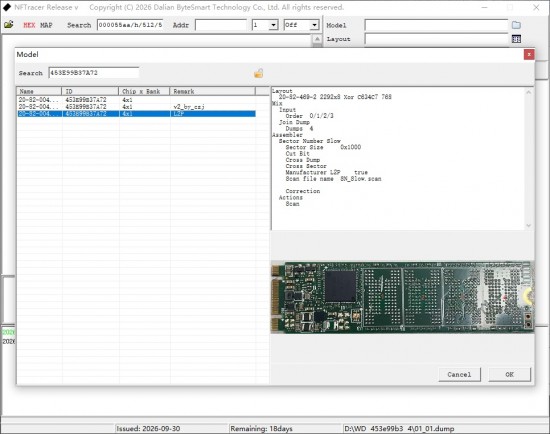The height and width of the screenshot is (434, 550).
Task: Click the PCB board photo thumbnail
Action: 403,297
